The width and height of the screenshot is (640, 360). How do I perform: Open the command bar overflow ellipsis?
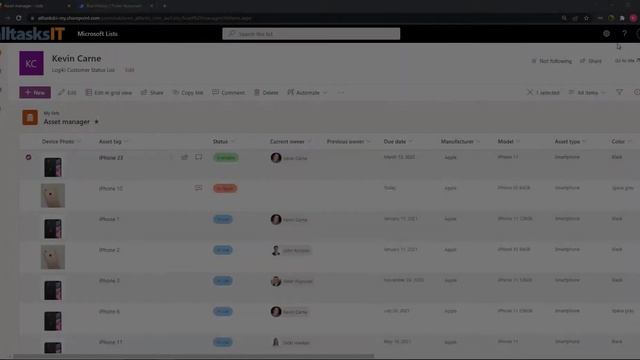(x=341, y=93)
